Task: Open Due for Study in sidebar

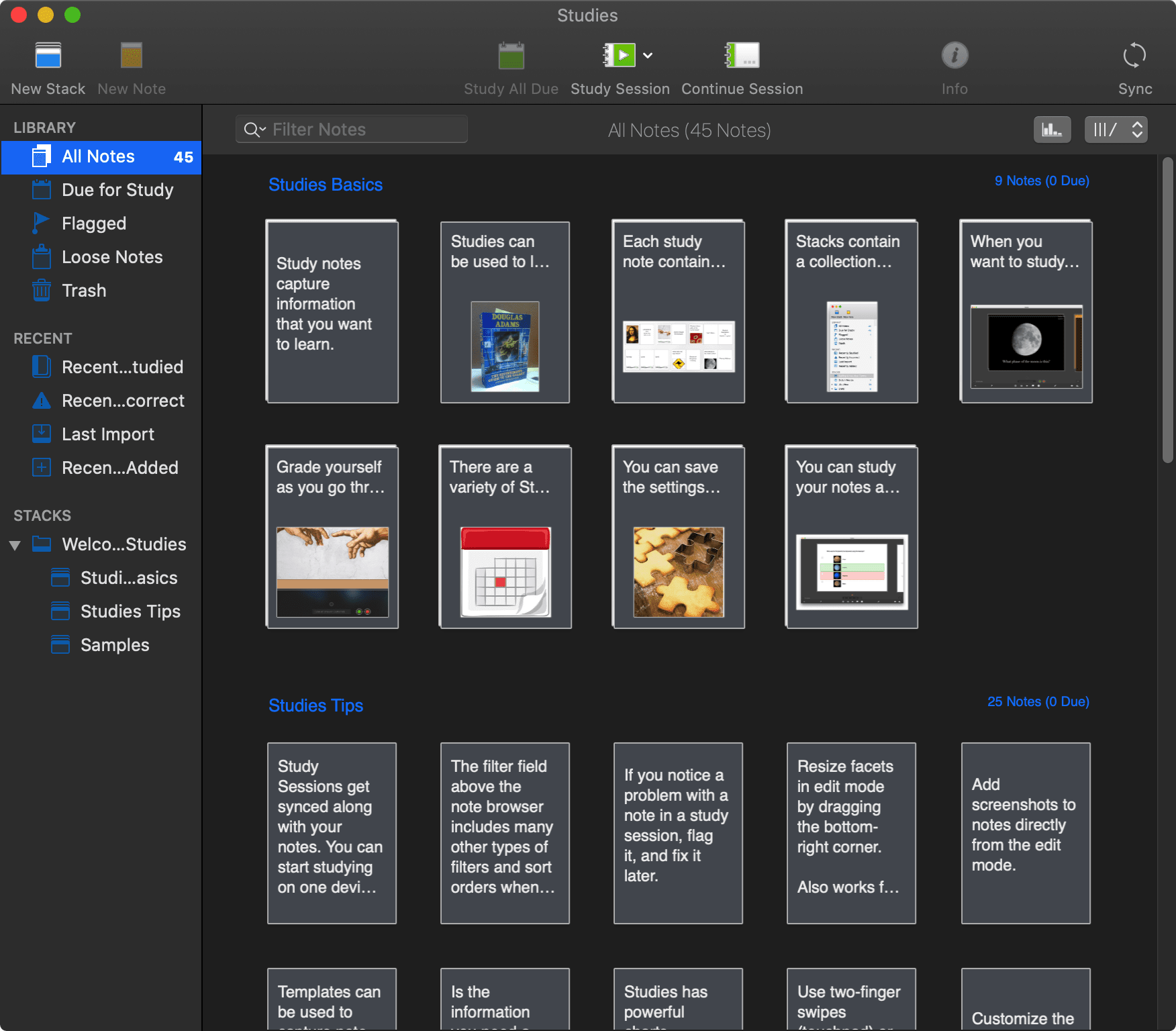Action: [101, 191]
